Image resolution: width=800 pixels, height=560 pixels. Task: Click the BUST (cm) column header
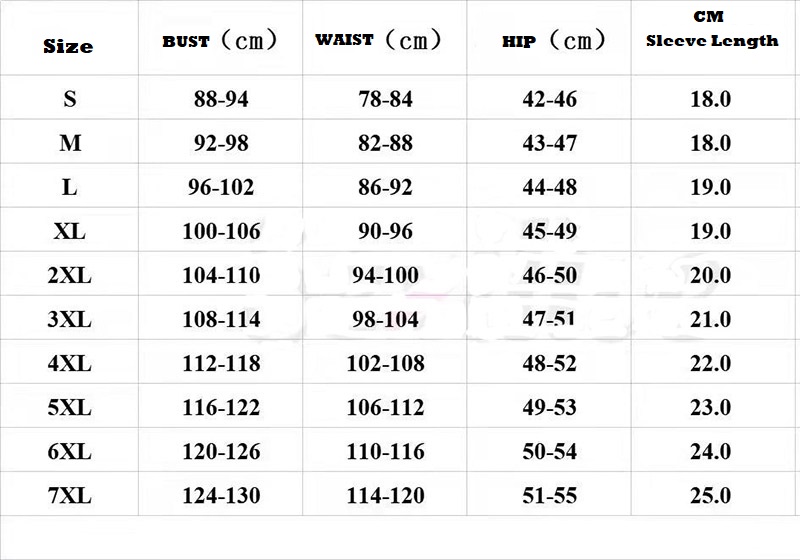(x=219, y=41)
